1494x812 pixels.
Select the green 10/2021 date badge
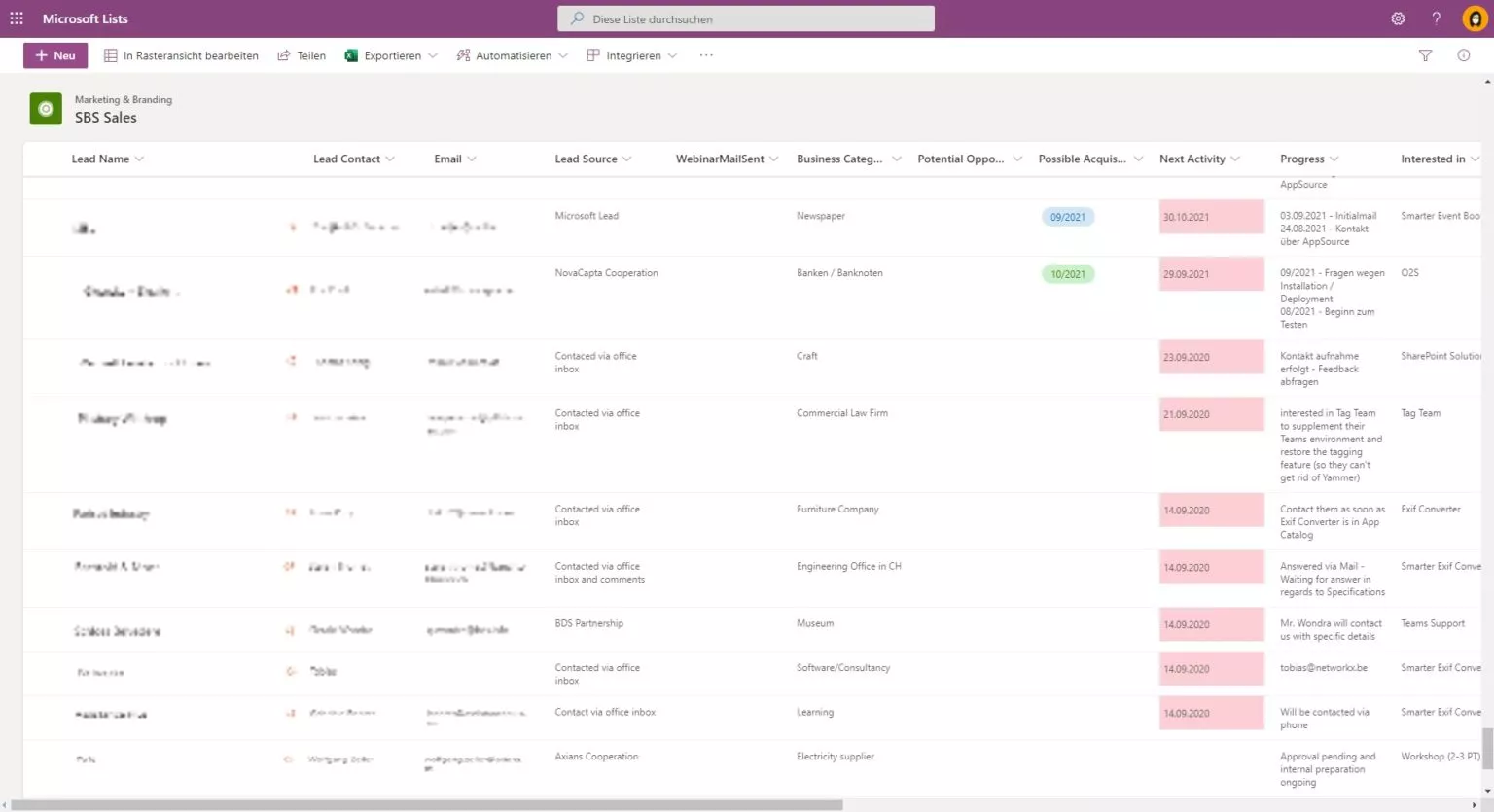pos(1068,274)
